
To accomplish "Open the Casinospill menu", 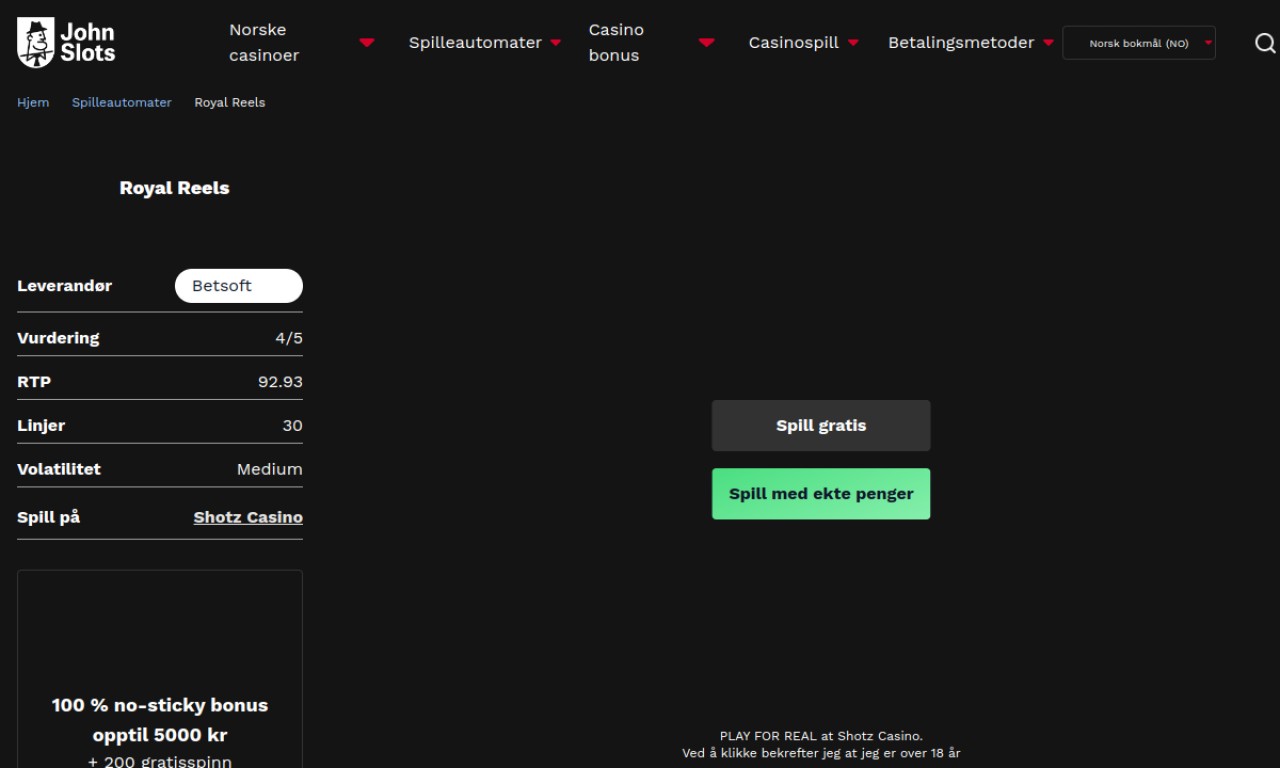I will click(794, 43).
